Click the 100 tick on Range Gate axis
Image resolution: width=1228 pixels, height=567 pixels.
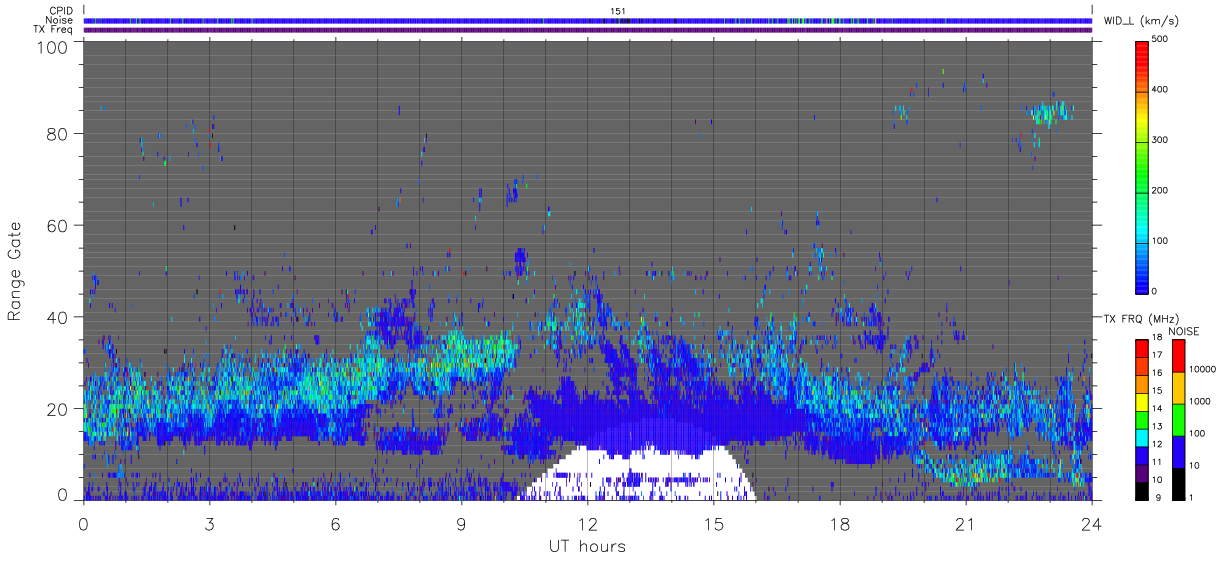pos(53,46)
